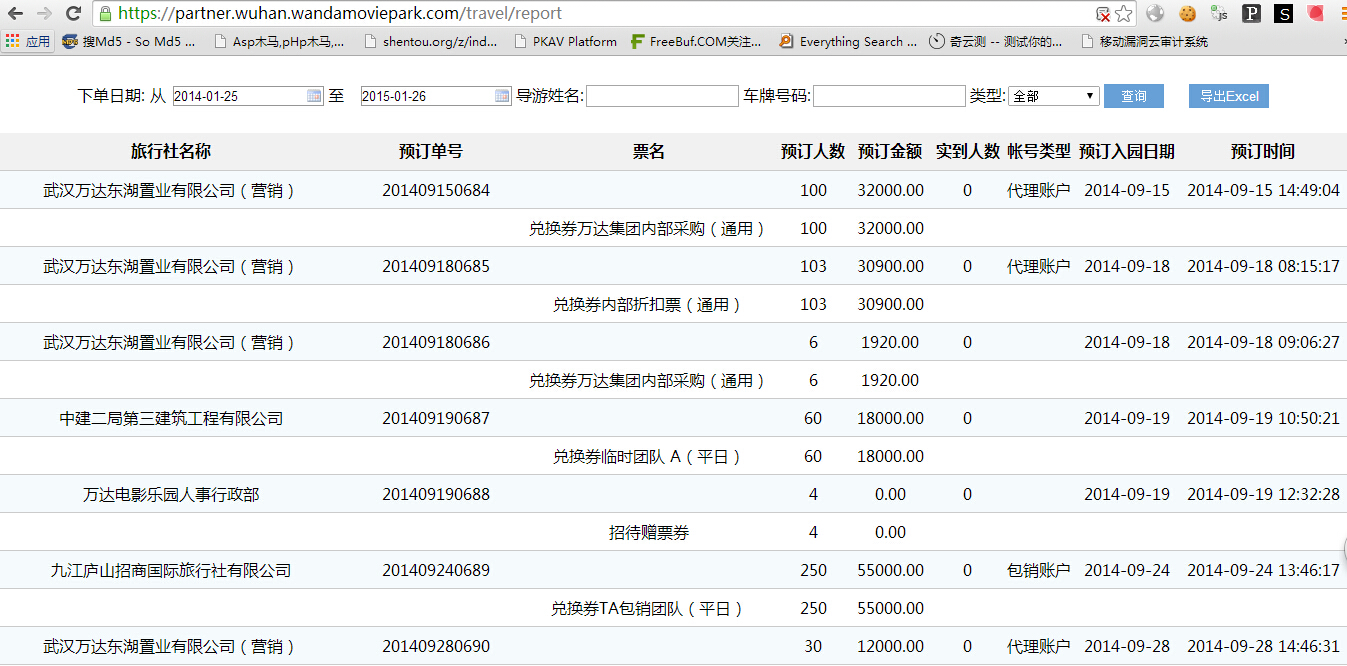The width and height of the screenshot is (1347, 666).
Task: Click the blocked popup icon in address bar
Action: pos(1102,14)
